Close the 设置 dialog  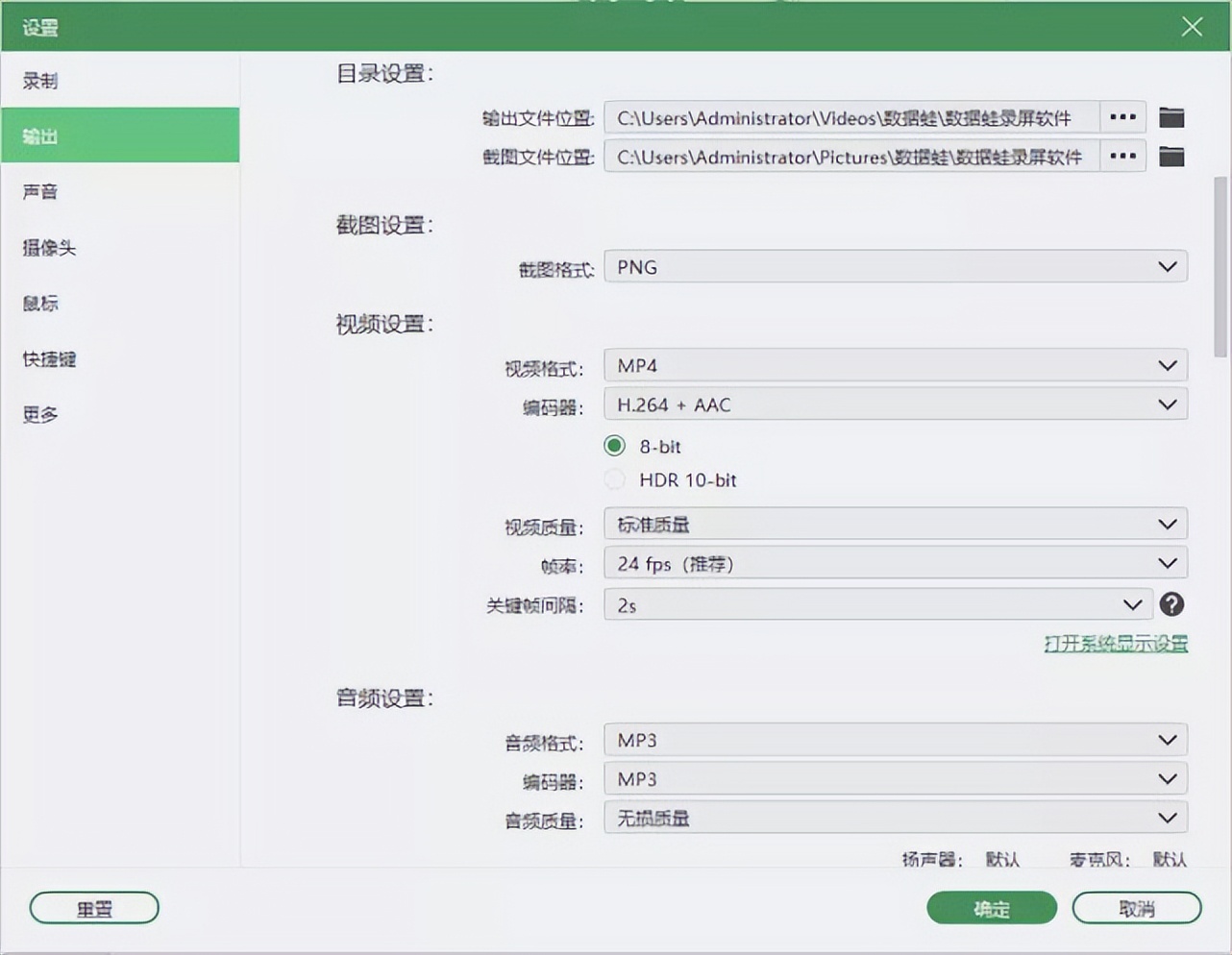pos(1192,27)
